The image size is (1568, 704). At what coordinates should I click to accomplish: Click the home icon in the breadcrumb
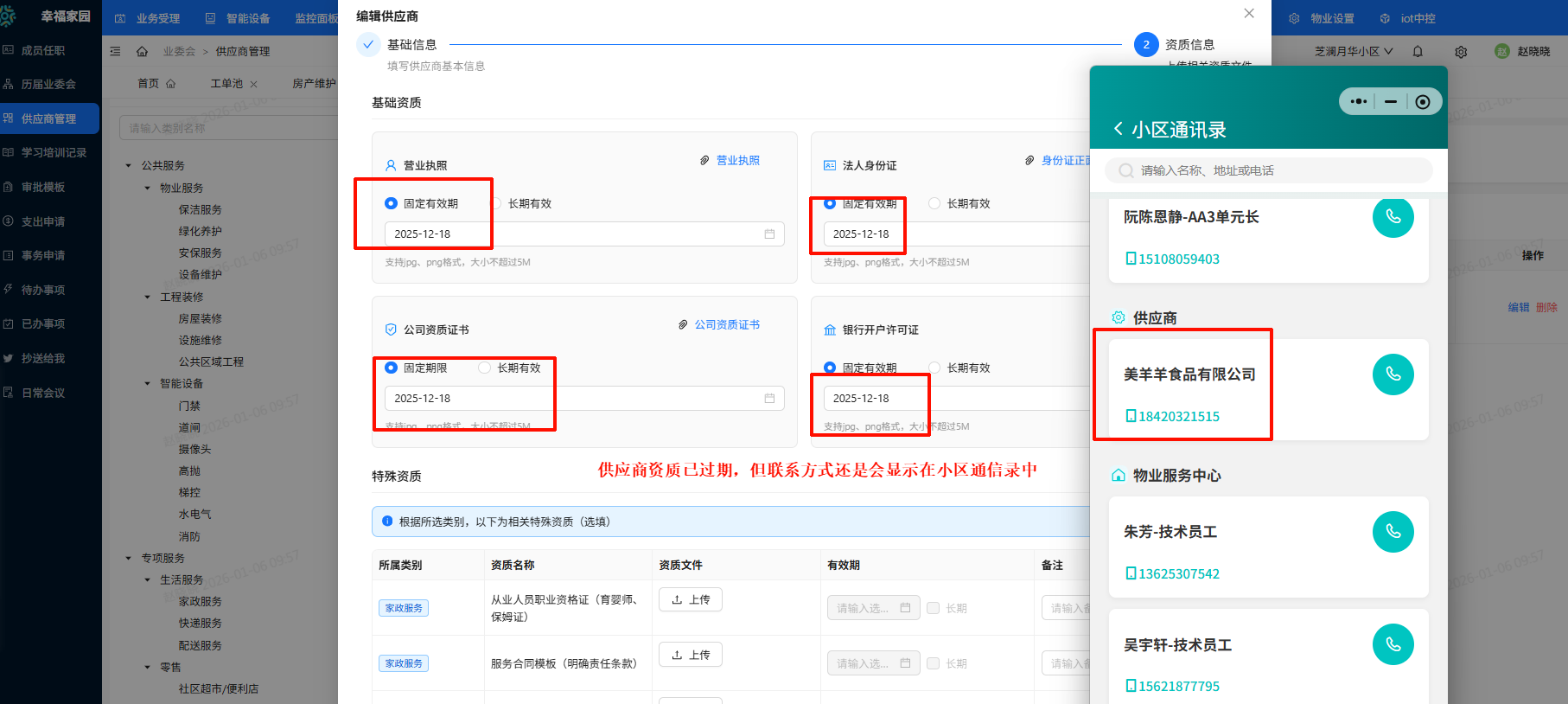(x=142, y=52)
